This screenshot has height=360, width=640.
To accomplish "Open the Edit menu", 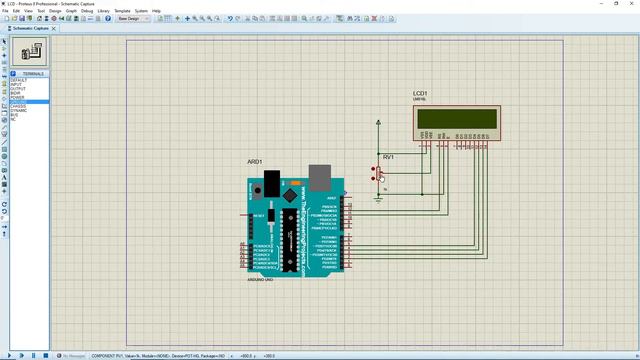I will (16, 11).
